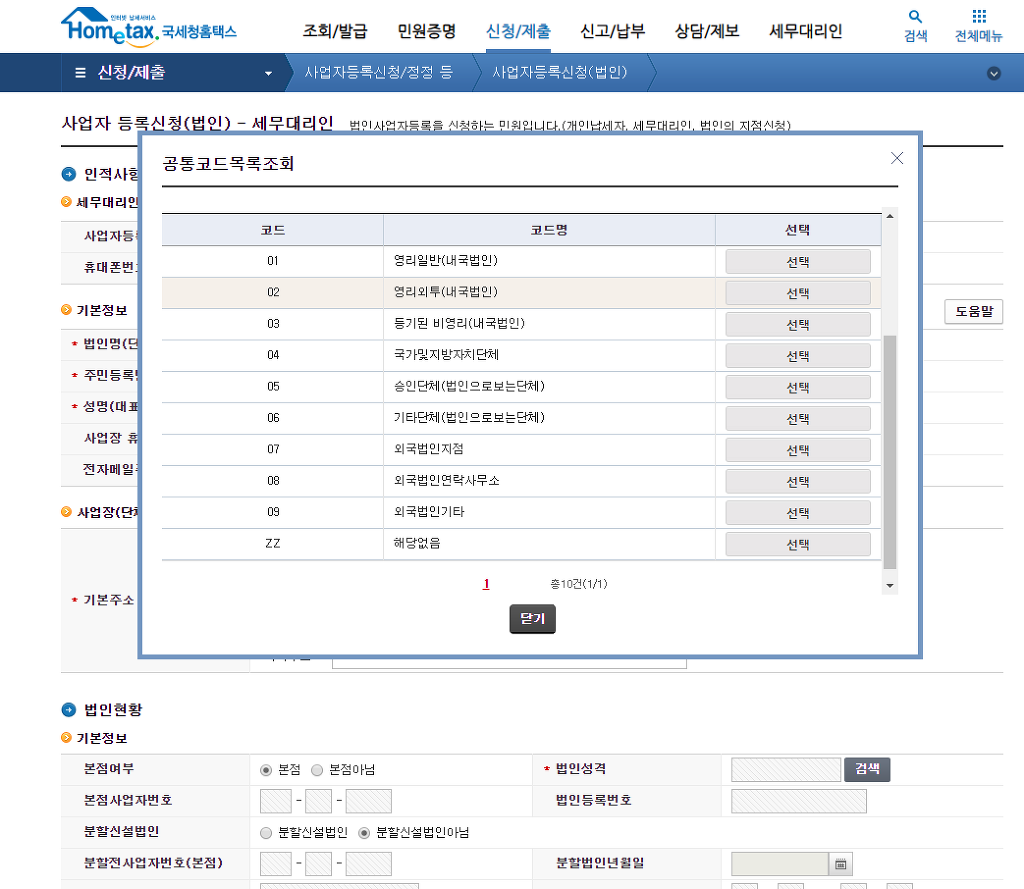Open the 조회/발급 top menu
Viewport: 1024px width, 889px height.
335,31
